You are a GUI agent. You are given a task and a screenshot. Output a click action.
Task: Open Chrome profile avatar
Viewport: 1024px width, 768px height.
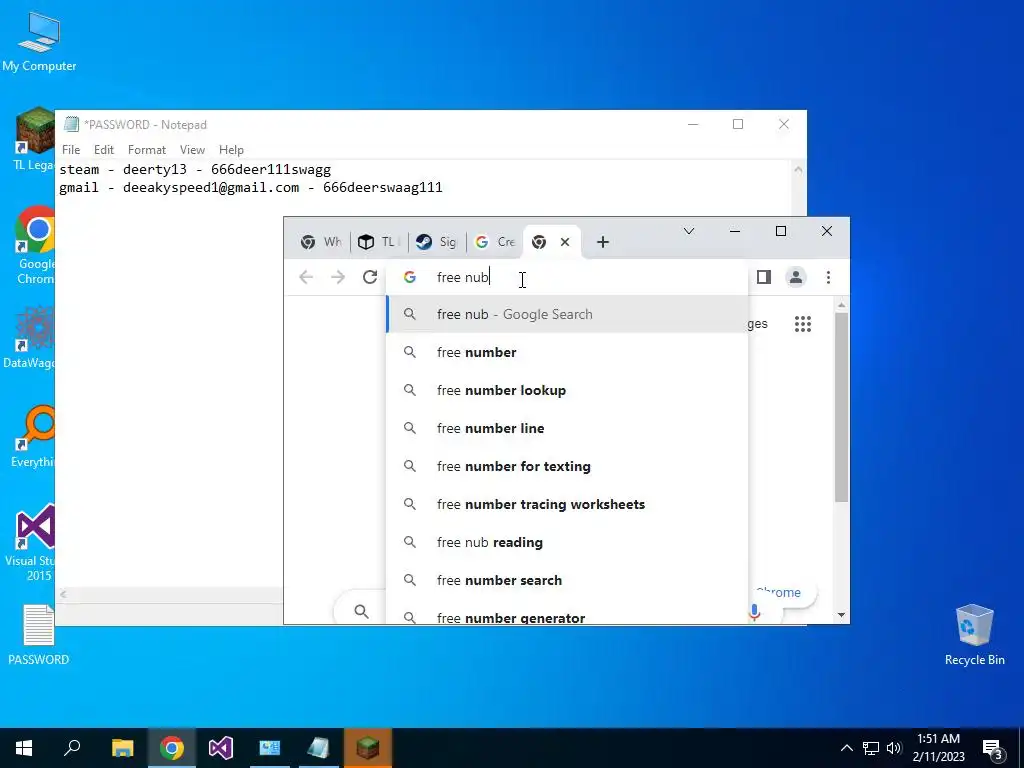click(x=795, y=278)
